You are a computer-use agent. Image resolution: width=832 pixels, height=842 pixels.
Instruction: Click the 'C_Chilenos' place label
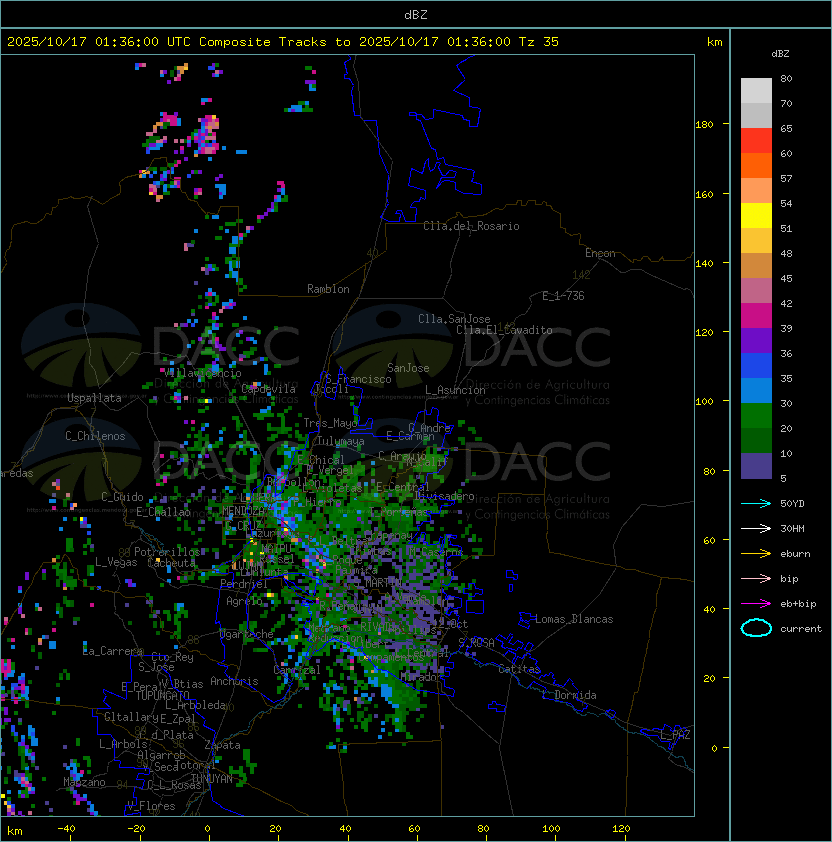pos(95,436)
